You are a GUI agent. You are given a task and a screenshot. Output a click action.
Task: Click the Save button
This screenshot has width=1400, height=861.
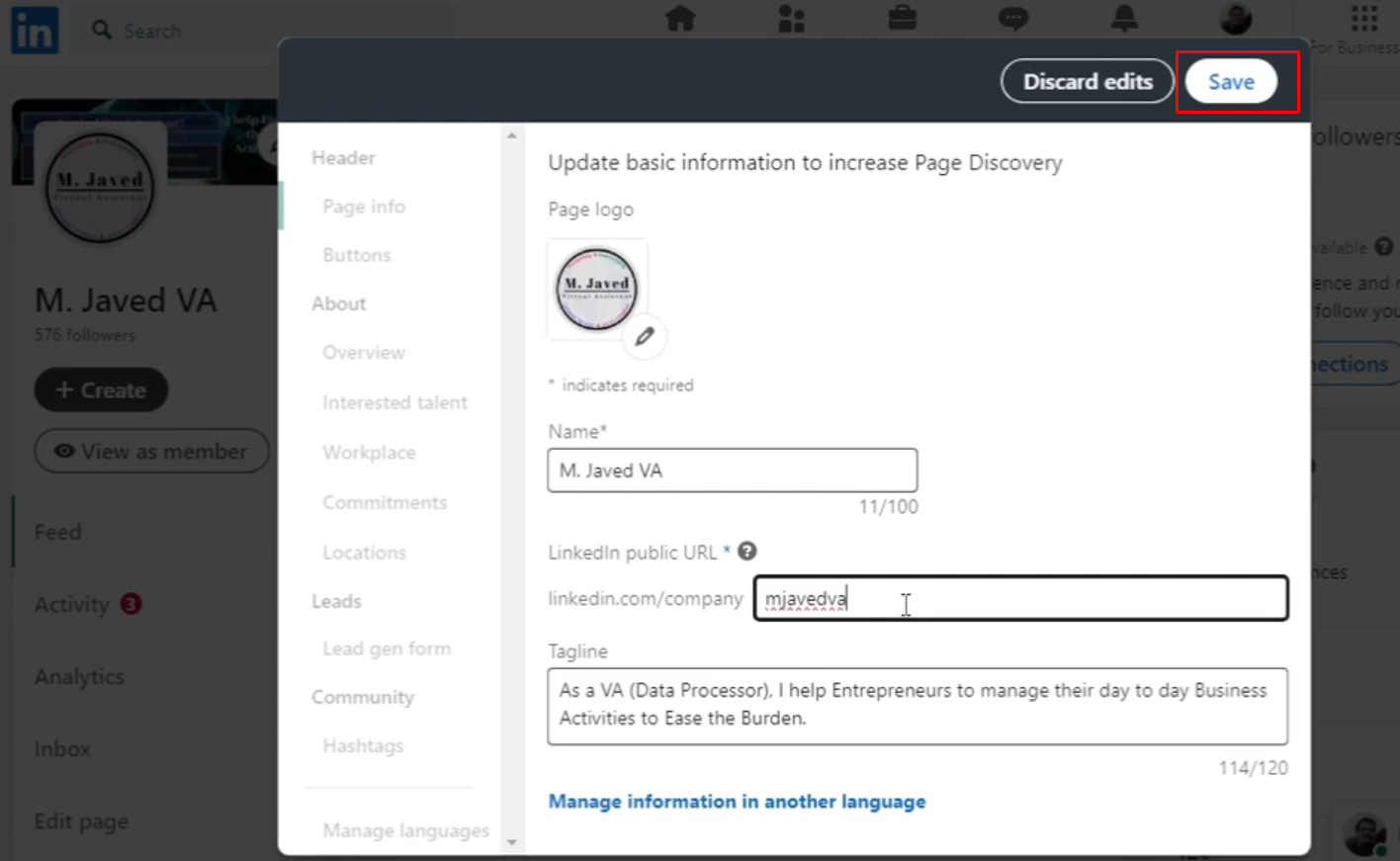pos(1231,82)
